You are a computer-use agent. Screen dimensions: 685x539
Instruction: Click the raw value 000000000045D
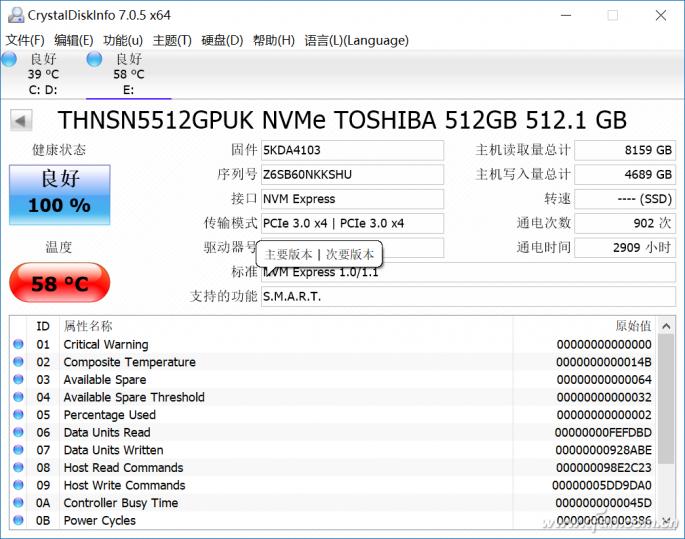click(x=604, y=503)
